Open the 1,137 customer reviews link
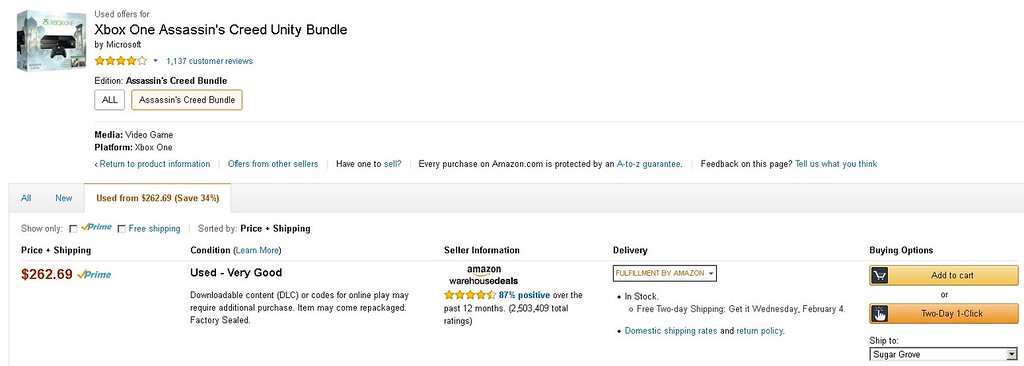Viewport: 1024px width, 366px height. [x=209, y=61]
